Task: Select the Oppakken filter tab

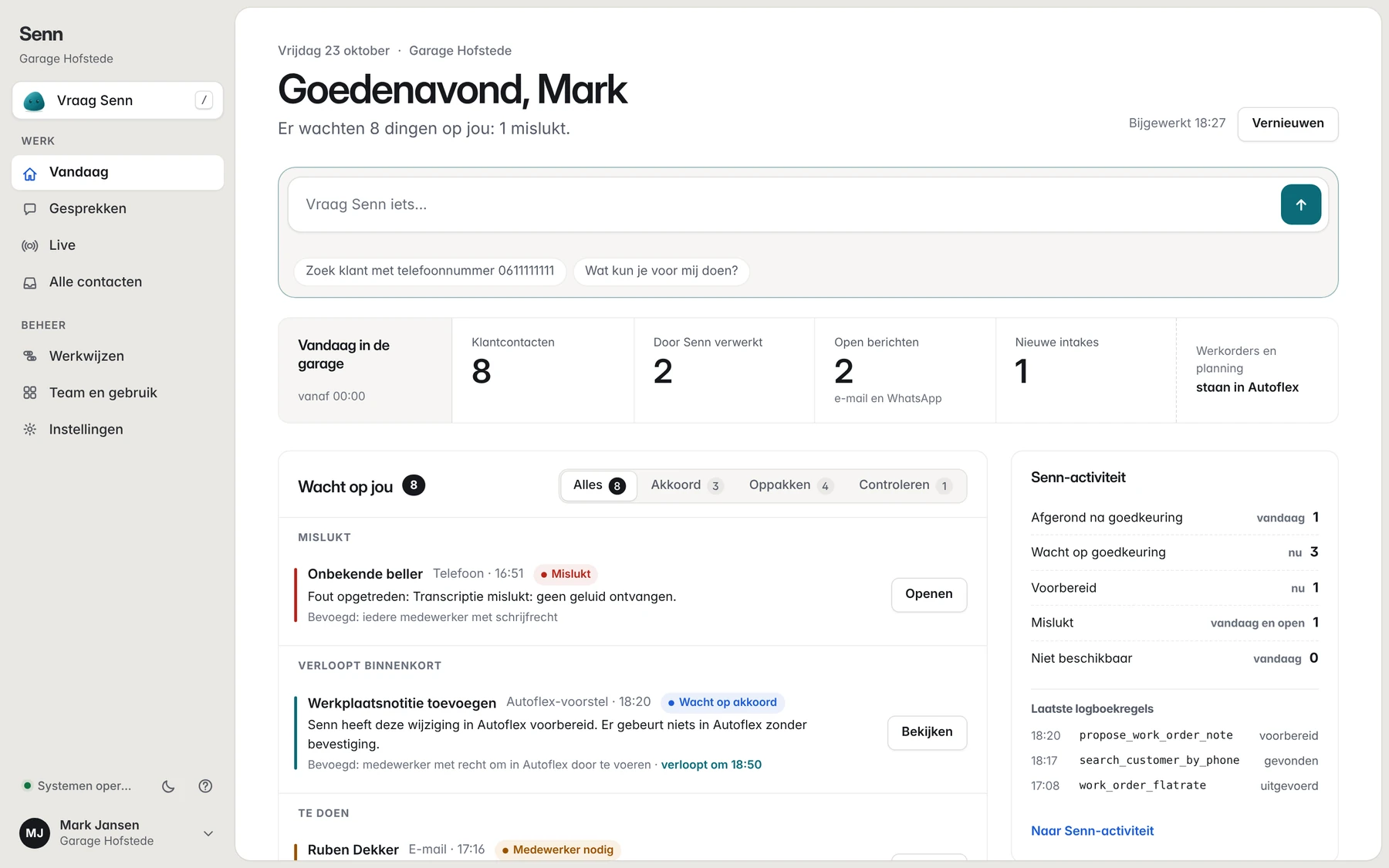Action: coord(791,485)
